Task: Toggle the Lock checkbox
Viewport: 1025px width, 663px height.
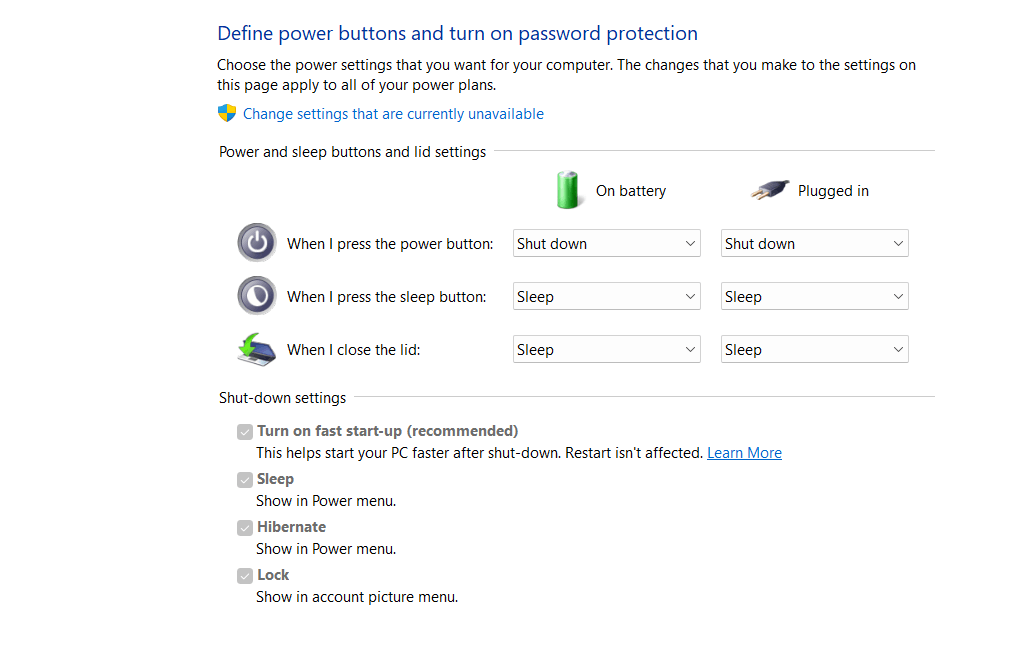Action: [x=244, y=575]
